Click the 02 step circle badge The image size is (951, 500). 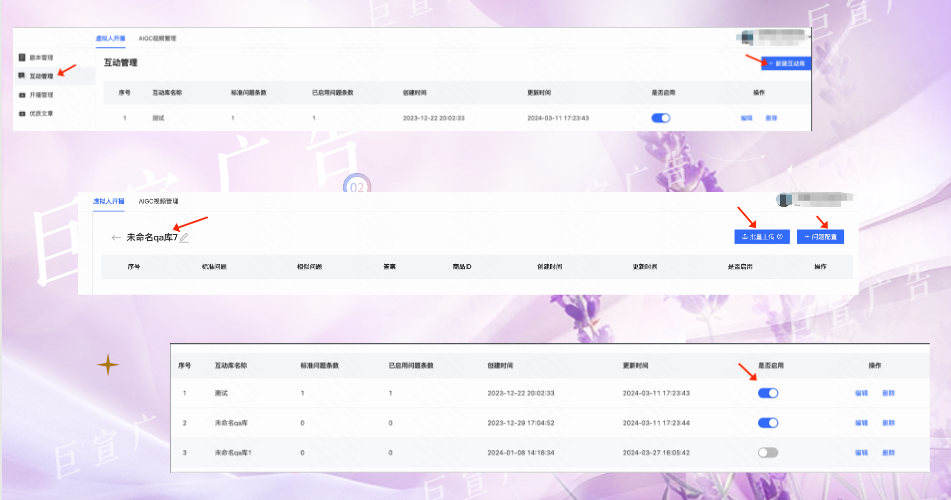(357, 187)
